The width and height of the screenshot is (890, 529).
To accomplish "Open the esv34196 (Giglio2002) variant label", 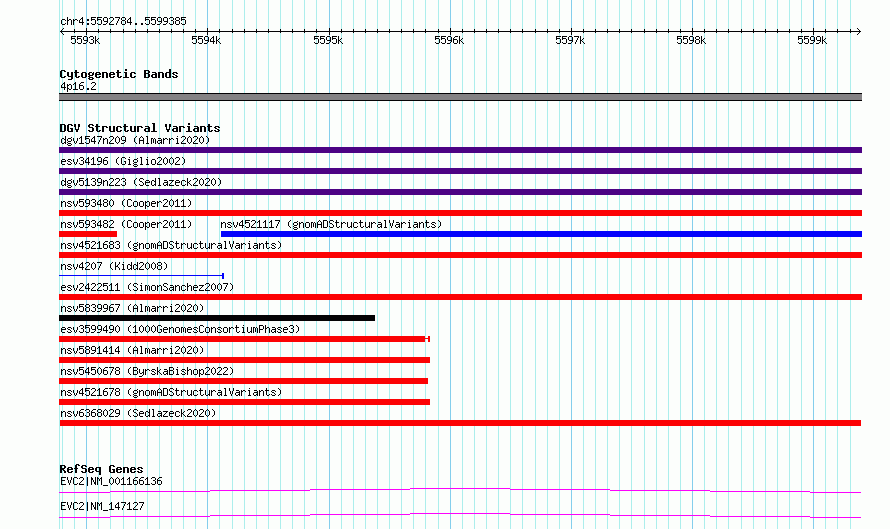I will pos(123,161).
